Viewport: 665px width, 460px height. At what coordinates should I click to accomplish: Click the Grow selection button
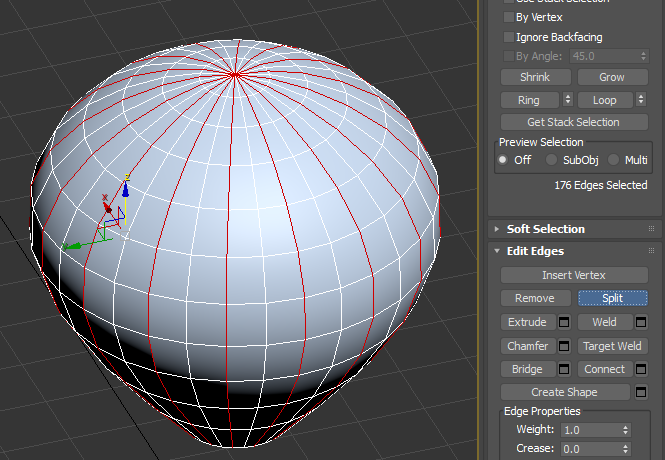612,77
